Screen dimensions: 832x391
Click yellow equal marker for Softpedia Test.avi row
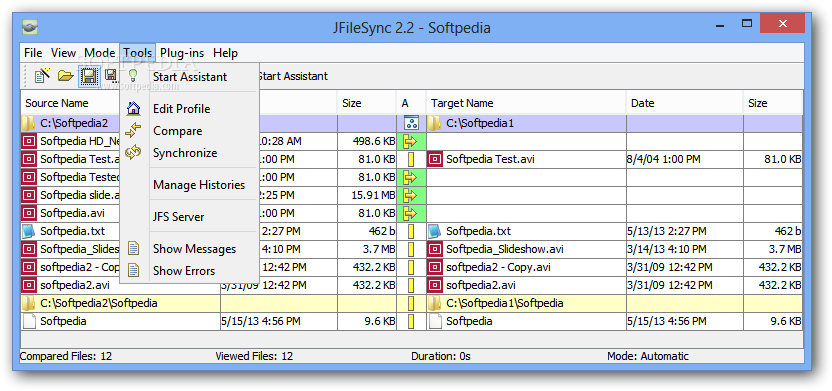[411, 160]
